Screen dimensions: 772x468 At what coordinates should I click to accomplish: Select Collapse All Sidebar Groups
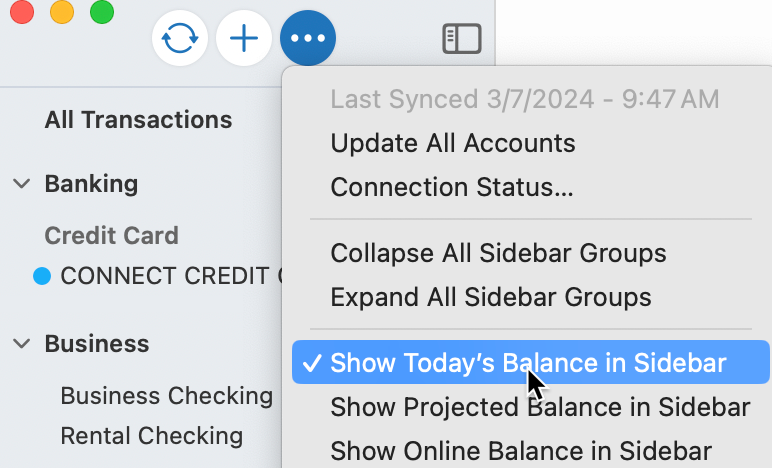click(x=498, y=253)
